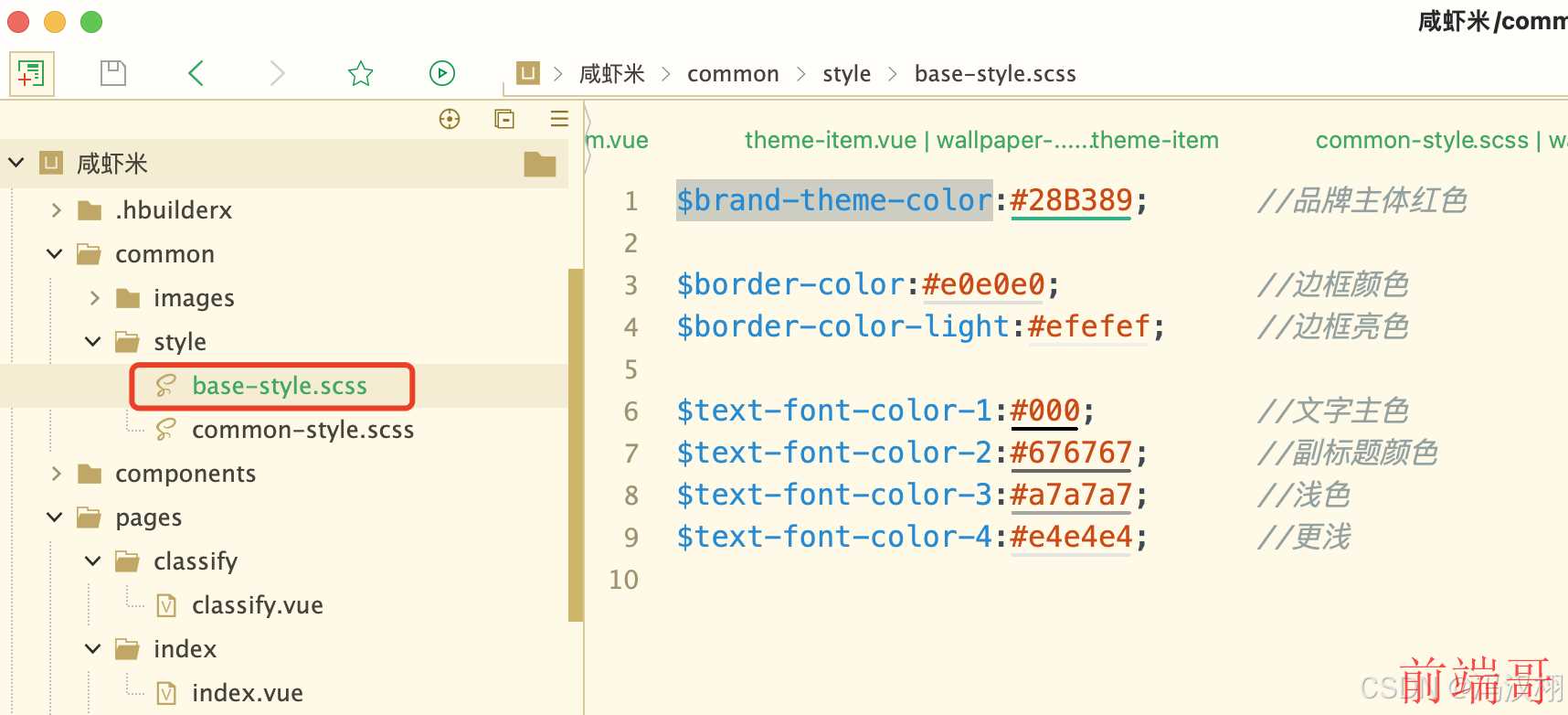The image size is (1568, 715).
Task: Click the $text-font-color-3 variable
Action: 834,495
